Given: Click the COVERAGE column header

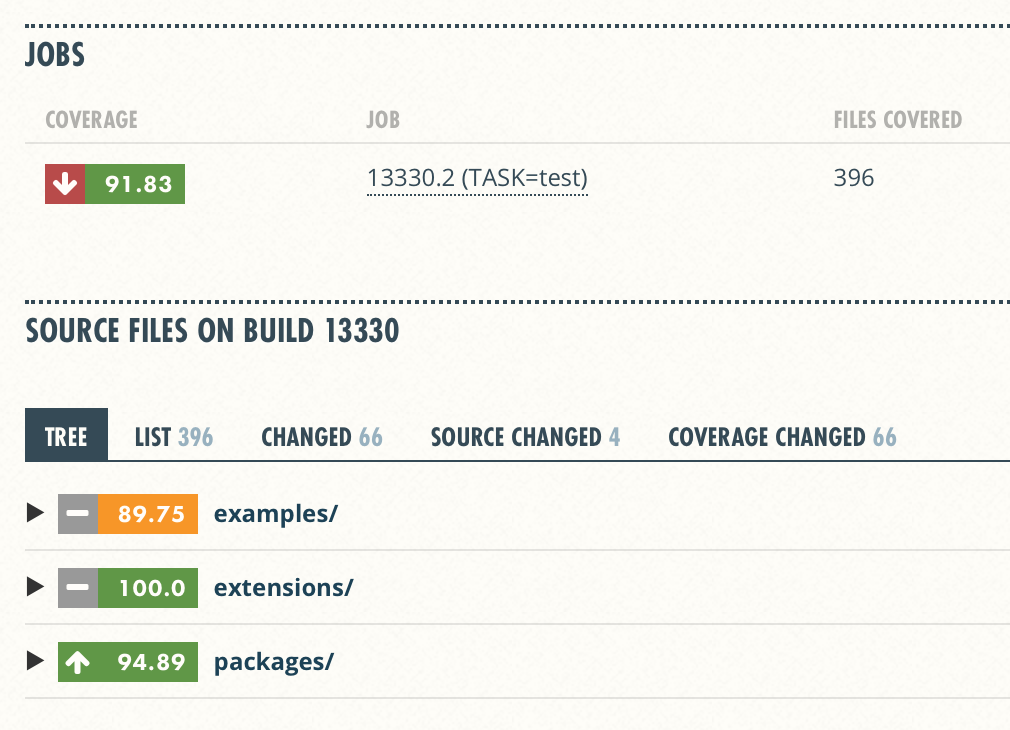Looking at the screenshot, I should [91, 120].
